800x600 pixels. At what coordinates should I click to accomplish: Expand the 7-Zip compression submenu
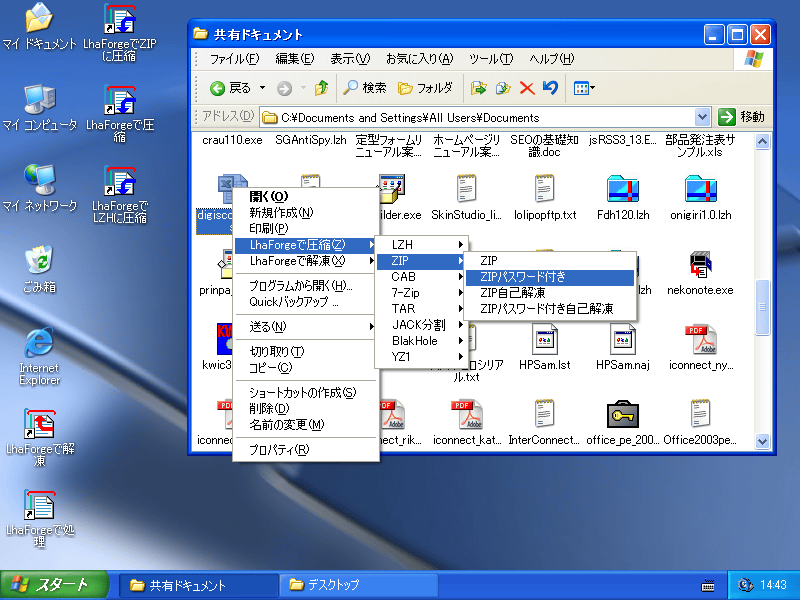[421, 293]
